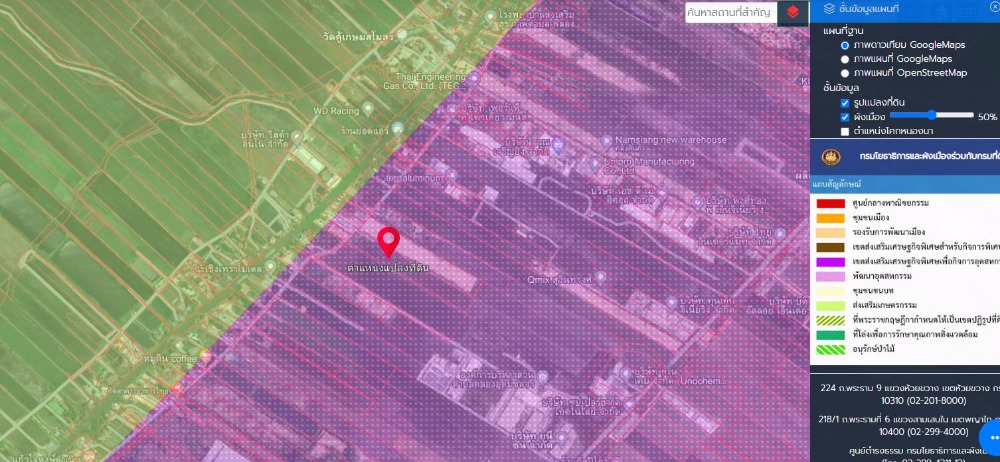Uncheck the รูปแปลงที่ดิน parcel layer checkbox
The height and width of the screenshot is (462, 1000).
coord(845,103)
